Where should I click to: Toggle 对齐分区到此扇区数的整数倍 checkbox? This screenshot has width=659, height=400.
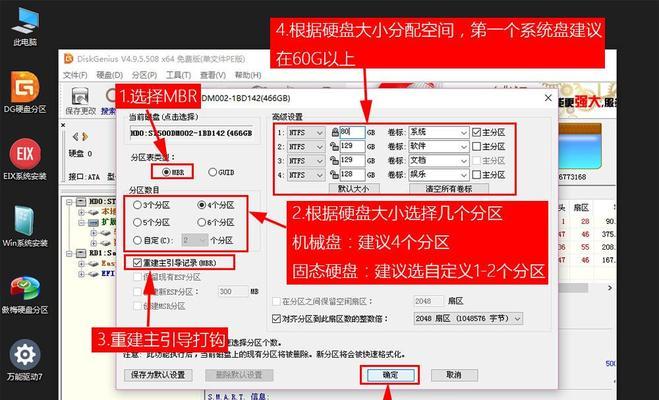point(276,318)
